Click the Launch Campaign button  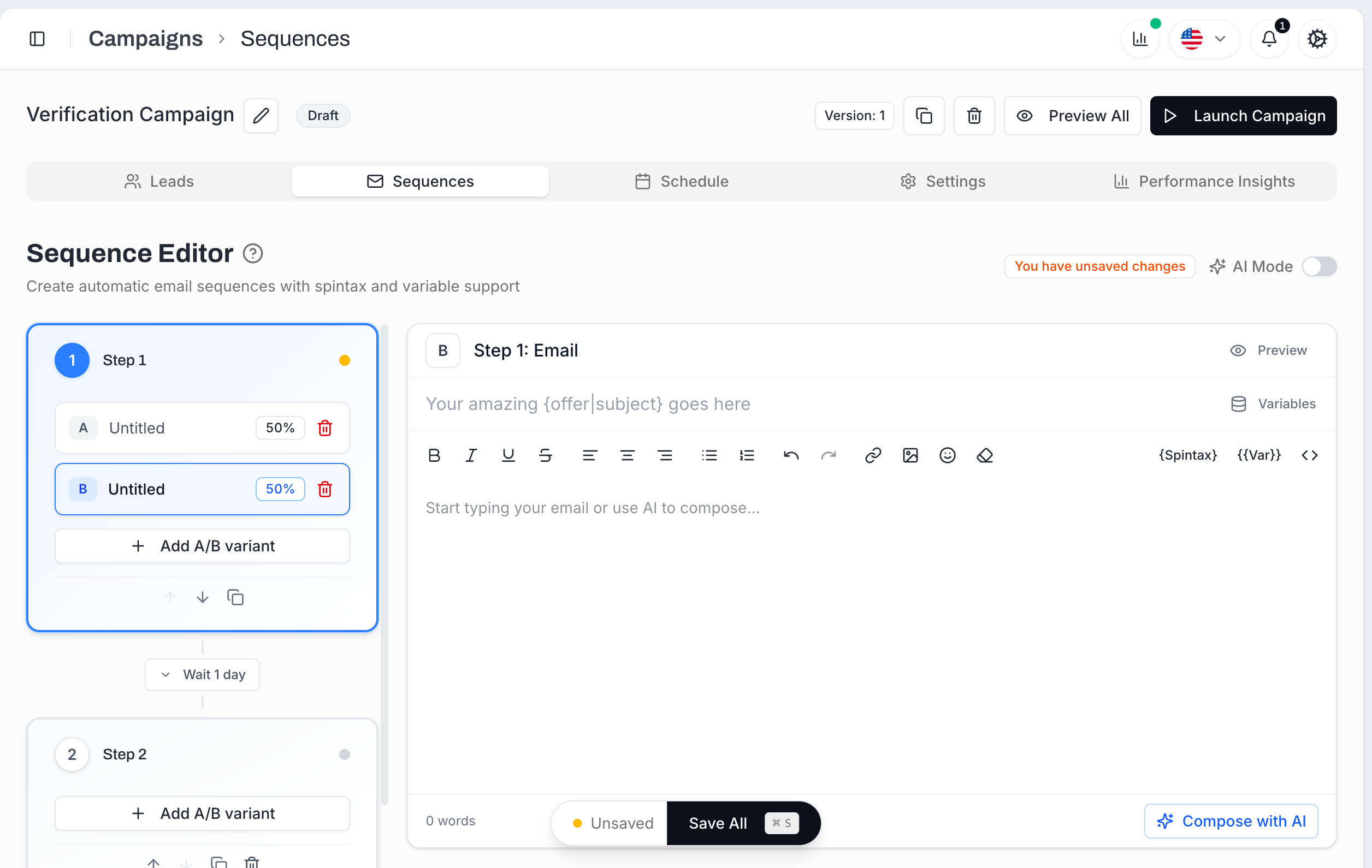pos(1243,116)
